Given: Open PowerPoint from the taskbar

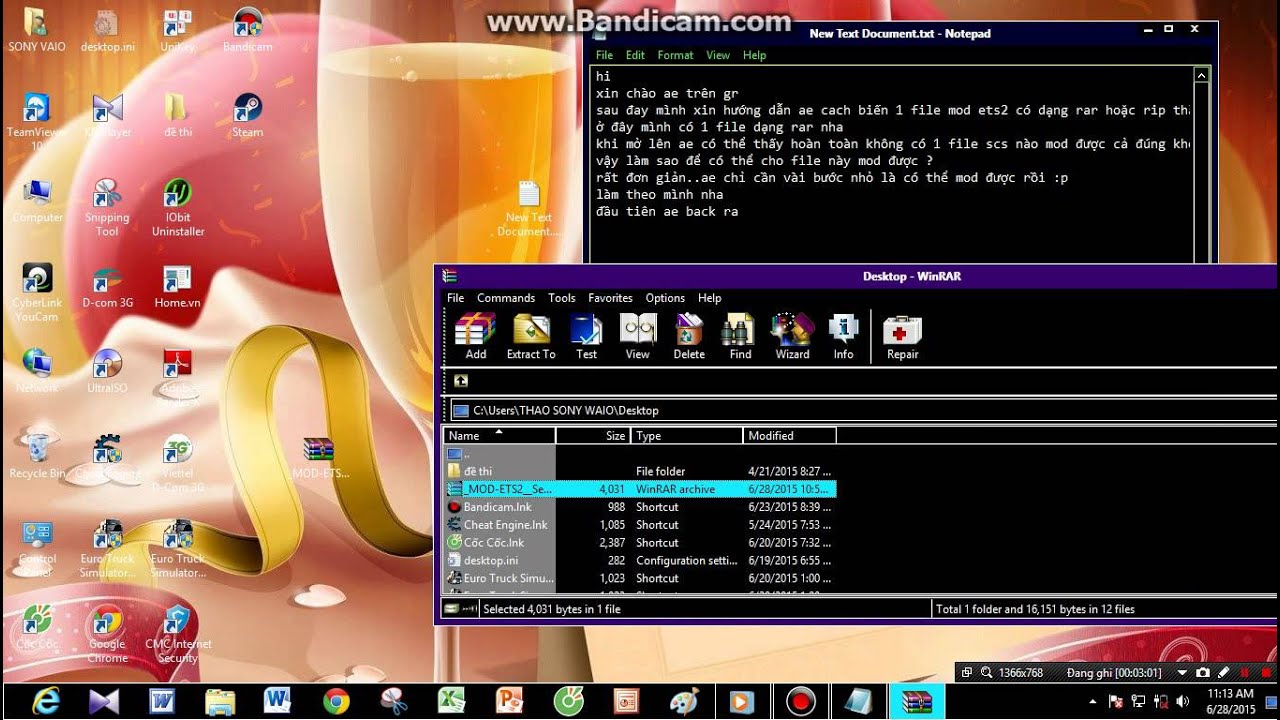Looking at the screenshot, I should (x=510, y=701).
